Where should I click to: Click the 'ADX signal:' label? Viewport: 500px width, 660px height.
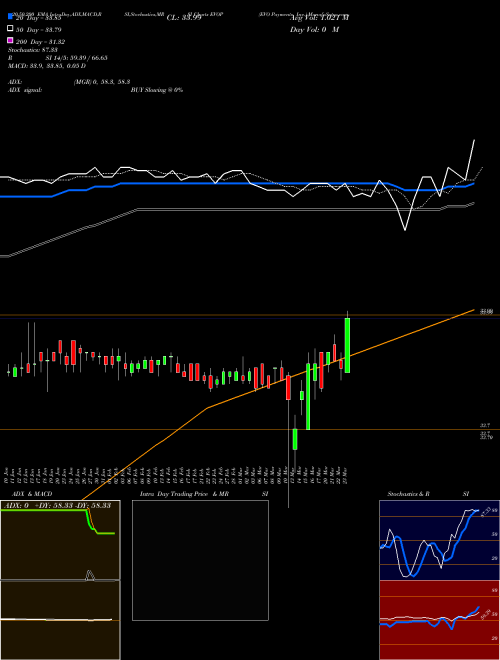(x=25, y=90)
